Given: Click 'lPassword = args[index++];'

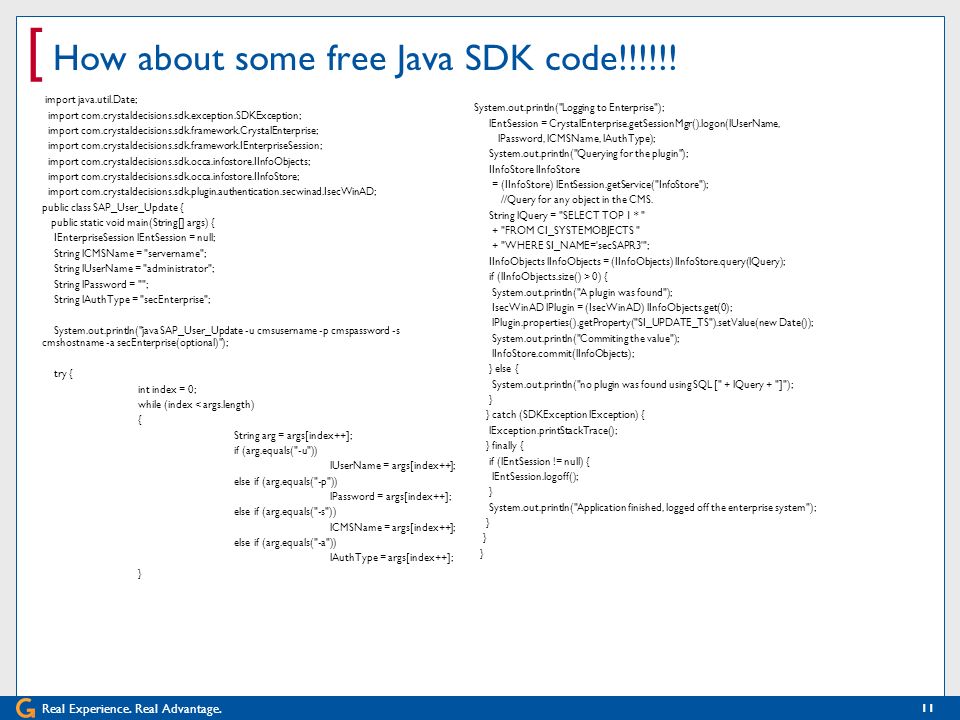Looking at the screenshot, I should tap(391, 497).
